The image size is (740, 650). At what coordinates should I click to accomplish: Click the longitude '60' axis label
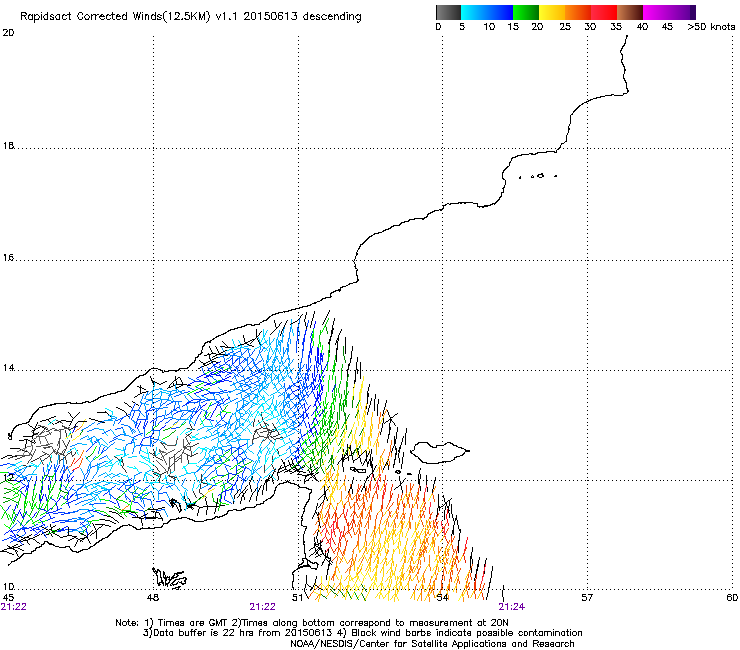tap(732, 598)
